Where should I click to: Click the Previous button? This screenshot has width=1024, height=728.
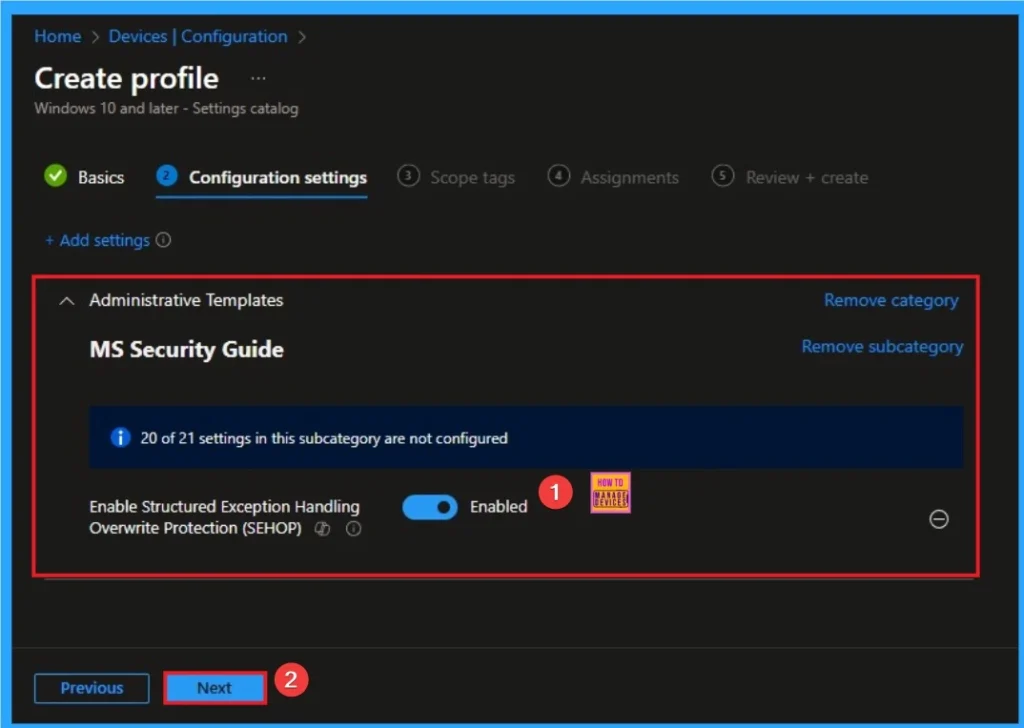coord(91,688)
